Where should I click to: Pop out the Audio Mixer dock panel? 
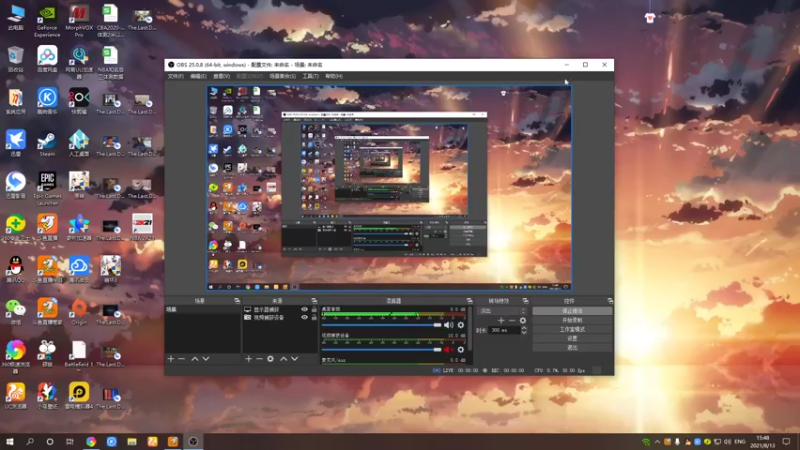click(x=469, y=301)
